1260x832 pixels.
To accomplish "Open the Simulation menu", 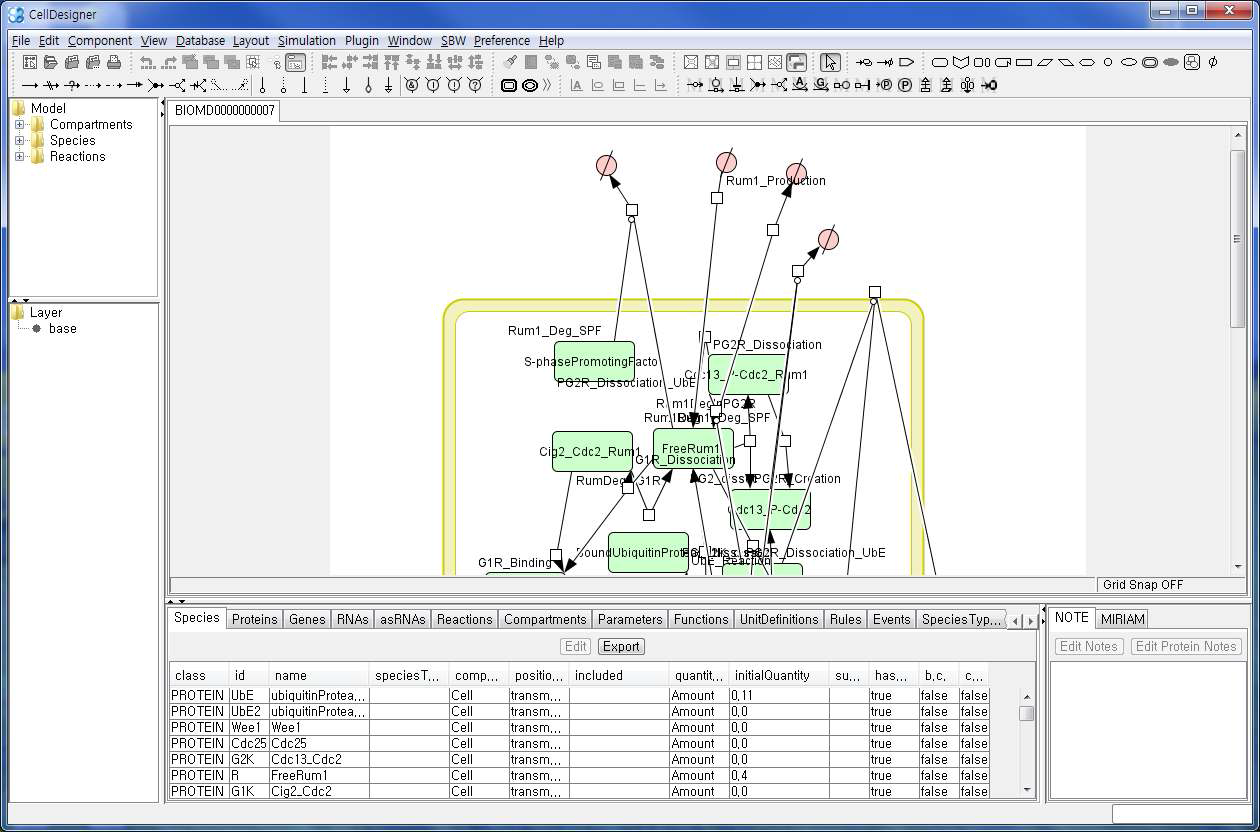I will coord(306,41).
